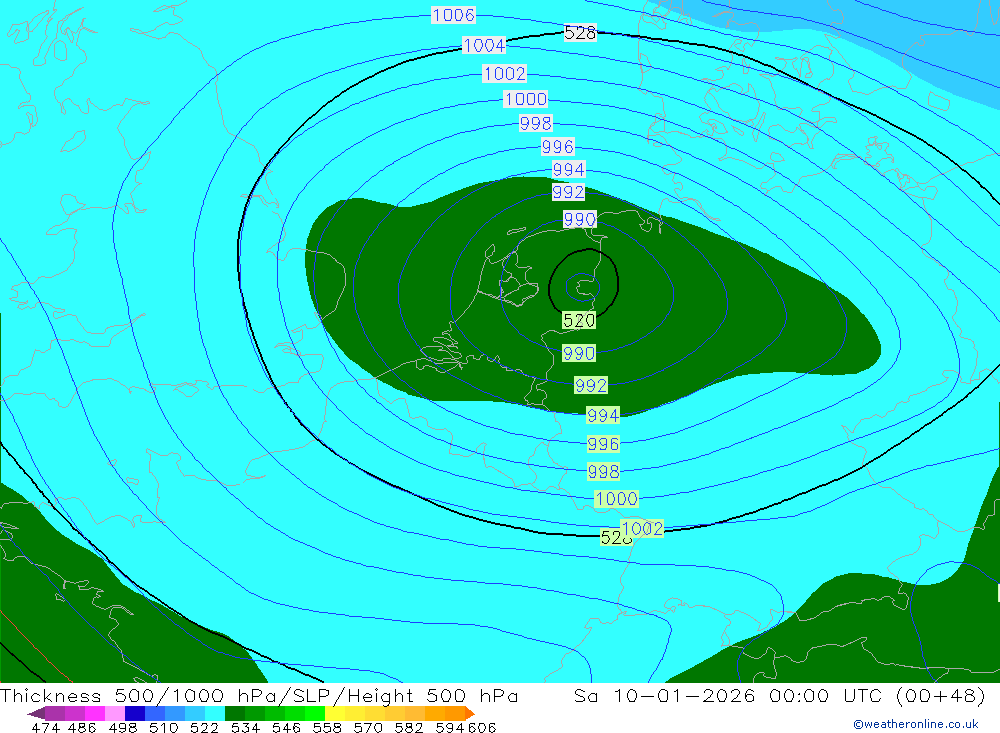Image resolution: width=1000 pixels, height=733 pixels.
Task: Pick the bright lime green legend swatch
Action: click(x=315, y=713)
